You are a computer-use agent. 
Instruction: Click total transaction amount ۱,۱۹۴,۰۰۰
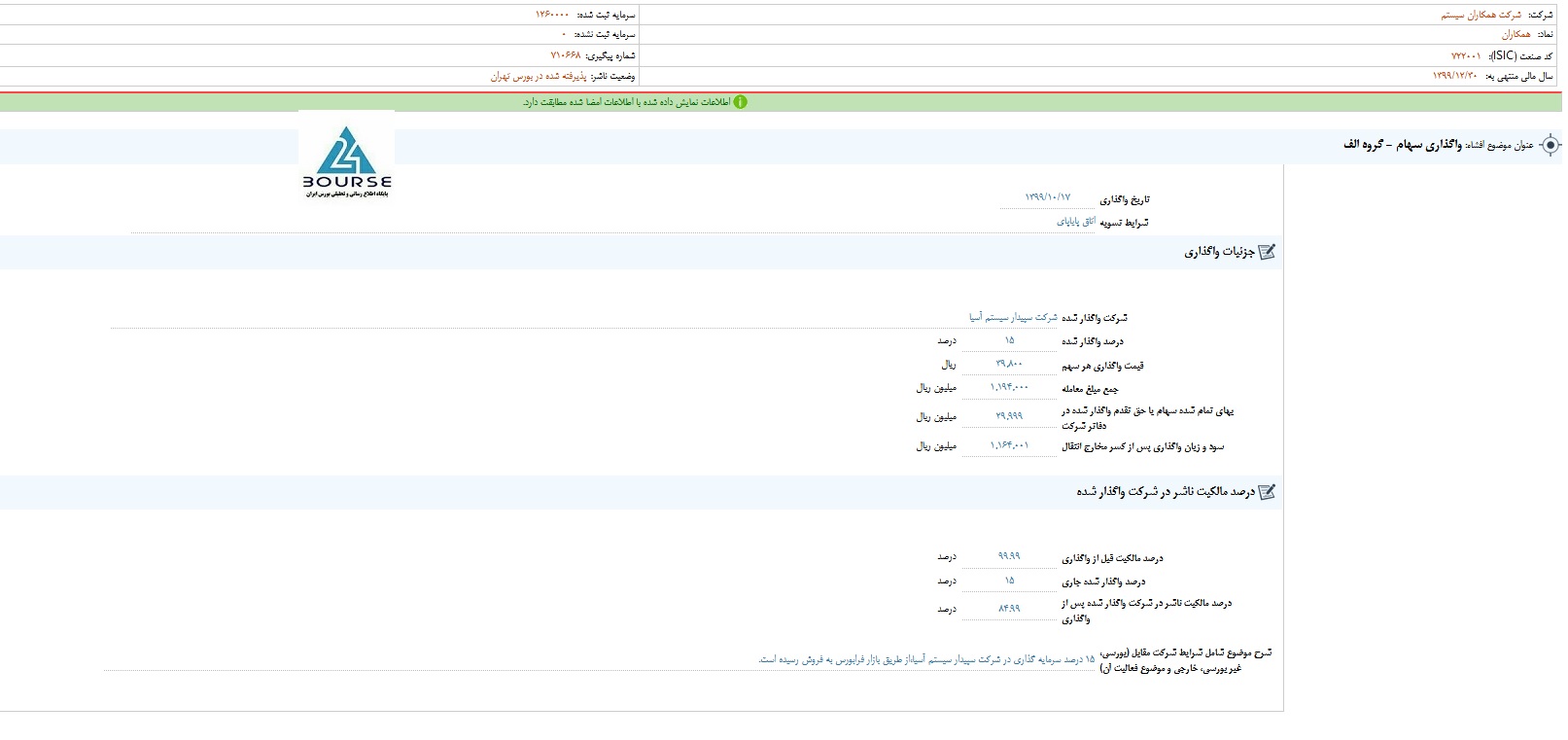(x=1009, y=387)
